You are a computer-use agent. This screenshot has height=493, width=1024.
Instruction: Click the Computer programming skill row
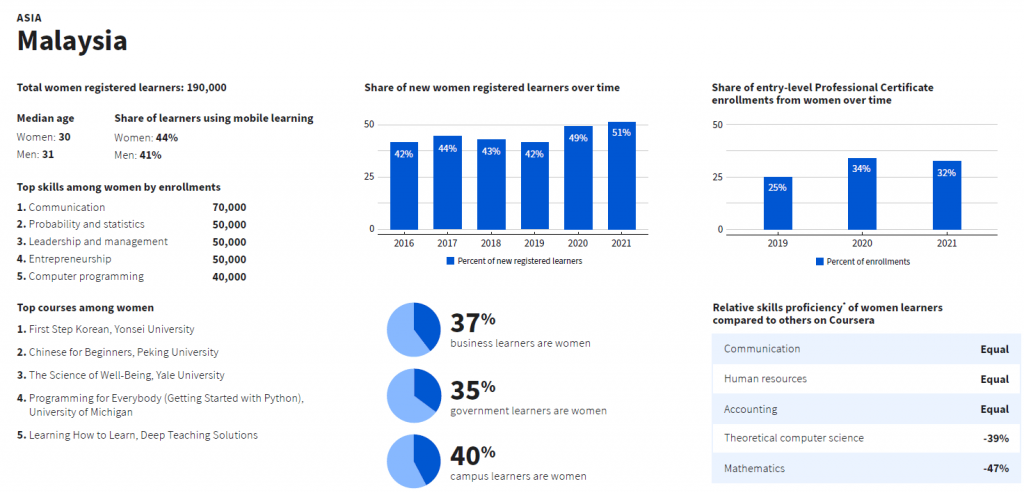click(132, 276)
